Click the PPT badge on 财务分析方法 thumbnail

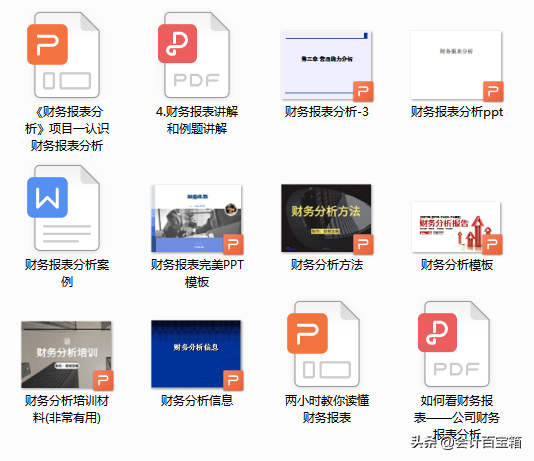(x=363, y=244)
